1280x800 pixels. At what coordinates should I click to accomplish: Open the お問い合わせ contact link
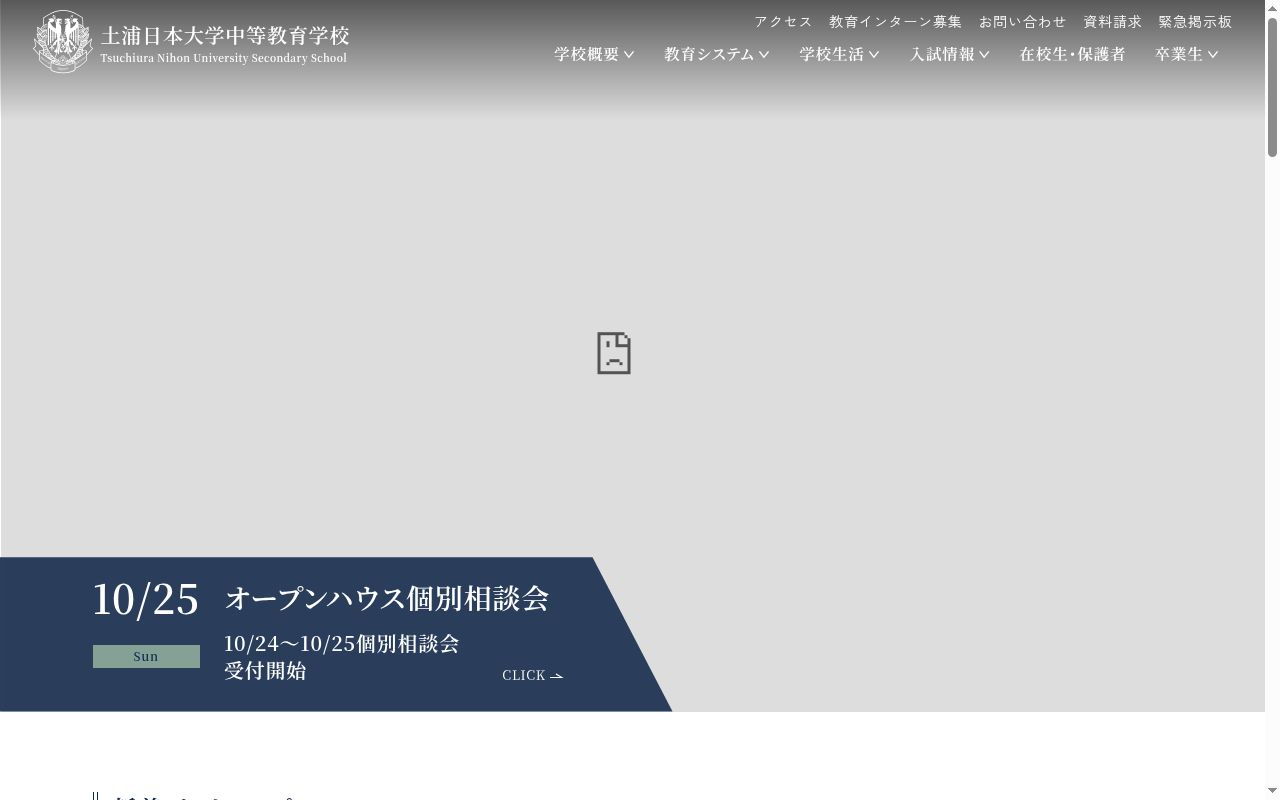pos(1022,21)
